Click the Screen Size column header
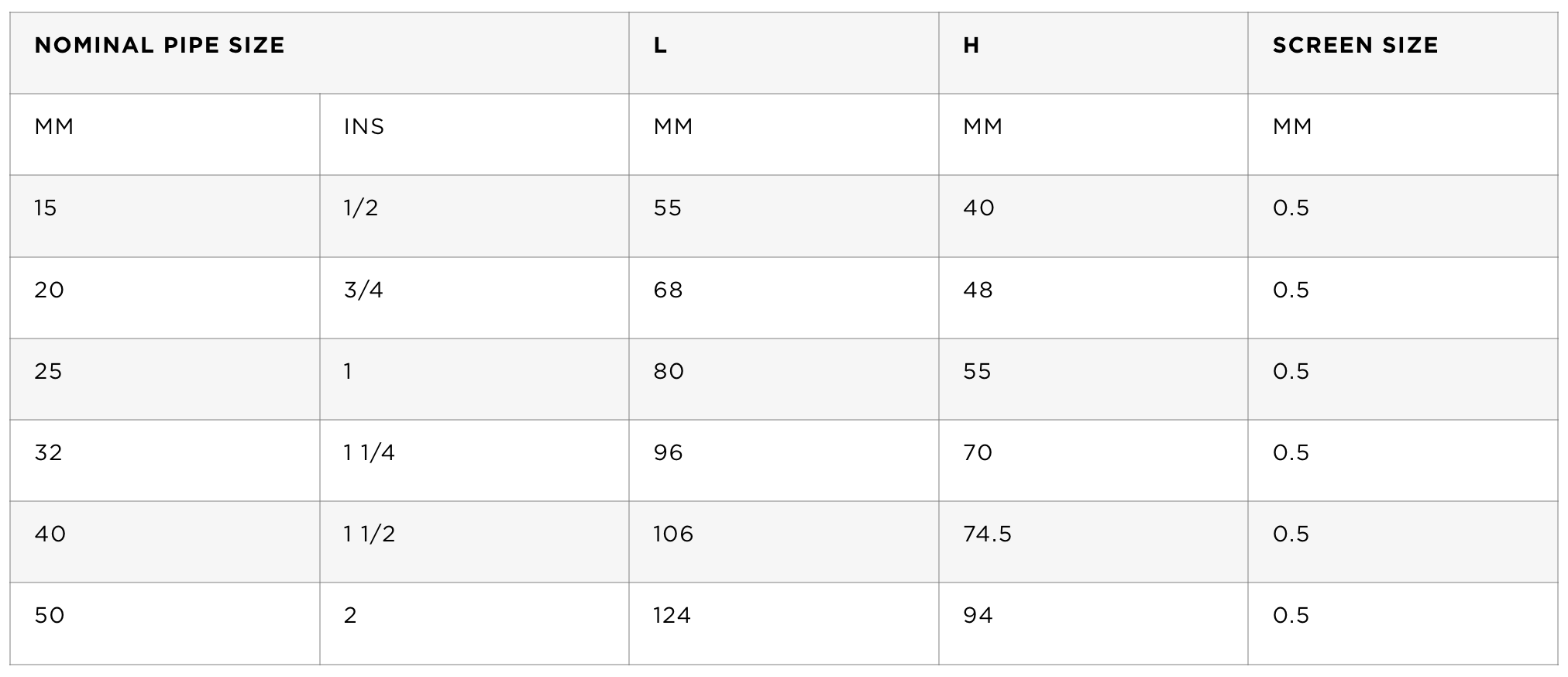The height and width of the screenshot is (677, 1568). 1403,53
